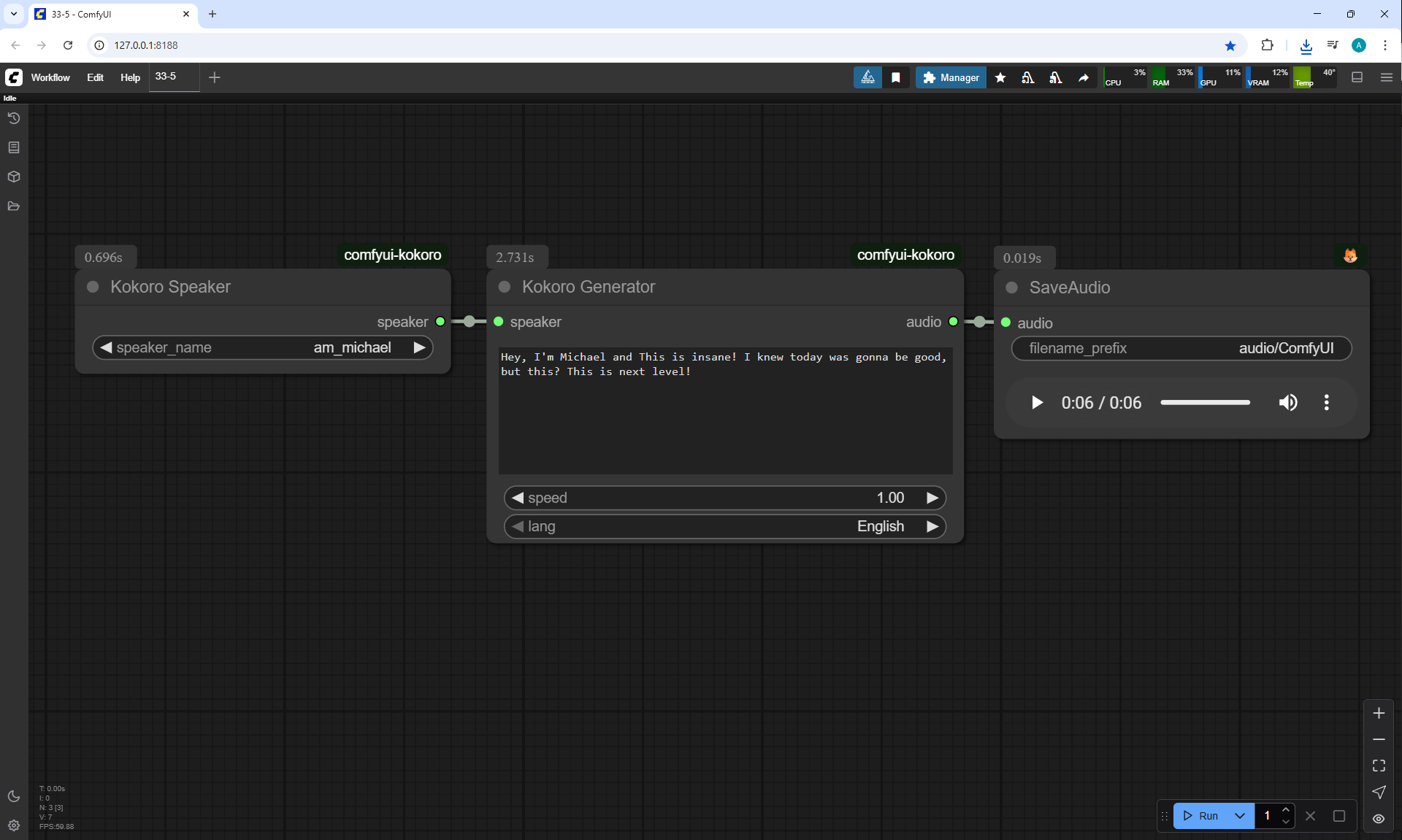Click the share arrow icon in toolbar
Viewport: 1402px width, 840px height.
[1084, 77]
